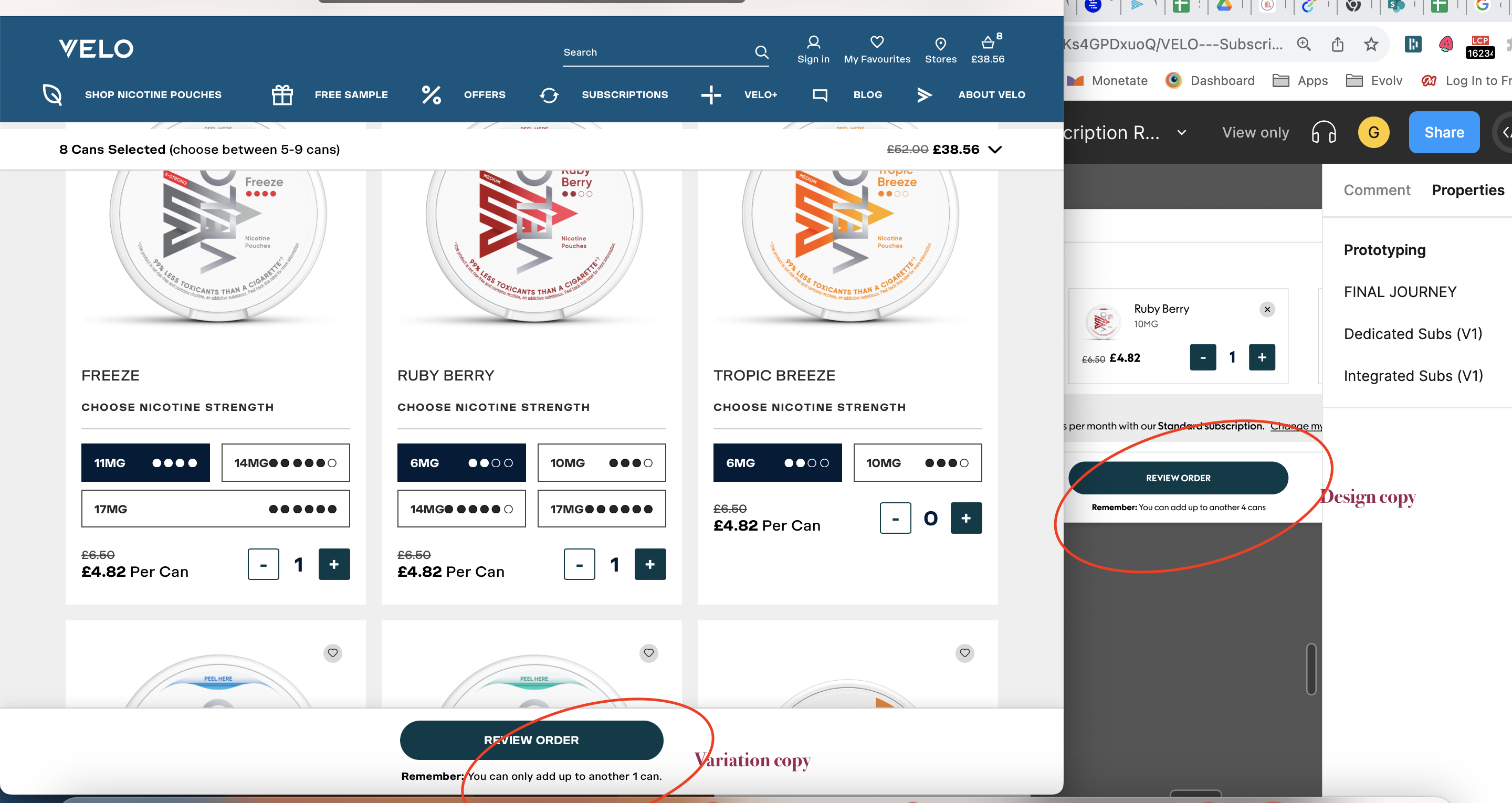Select 10MG strength for Tropic Breeze
This screenshot has width=1512, height=803.
(x=917, y=463)
